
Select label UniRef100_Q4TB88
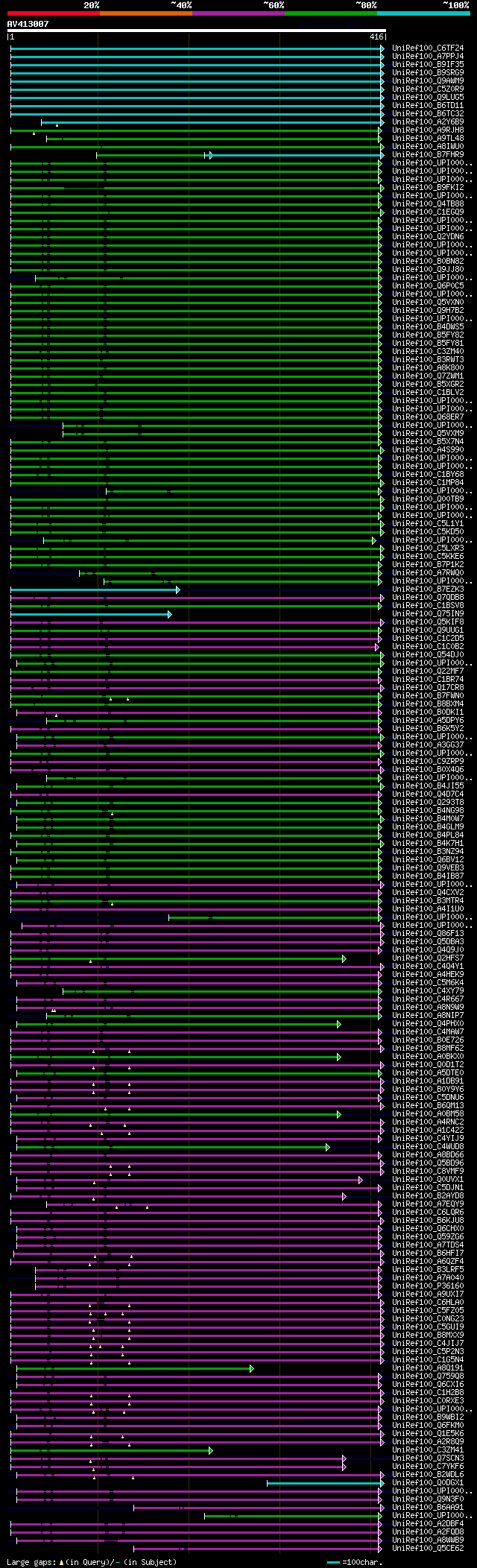428,204
